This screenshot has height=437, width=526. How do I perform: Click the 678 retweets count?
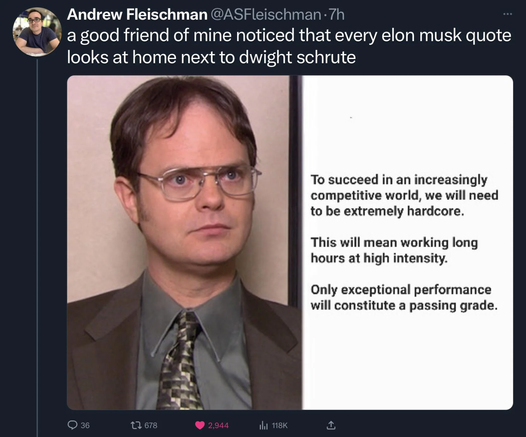[x=151, y=425]
